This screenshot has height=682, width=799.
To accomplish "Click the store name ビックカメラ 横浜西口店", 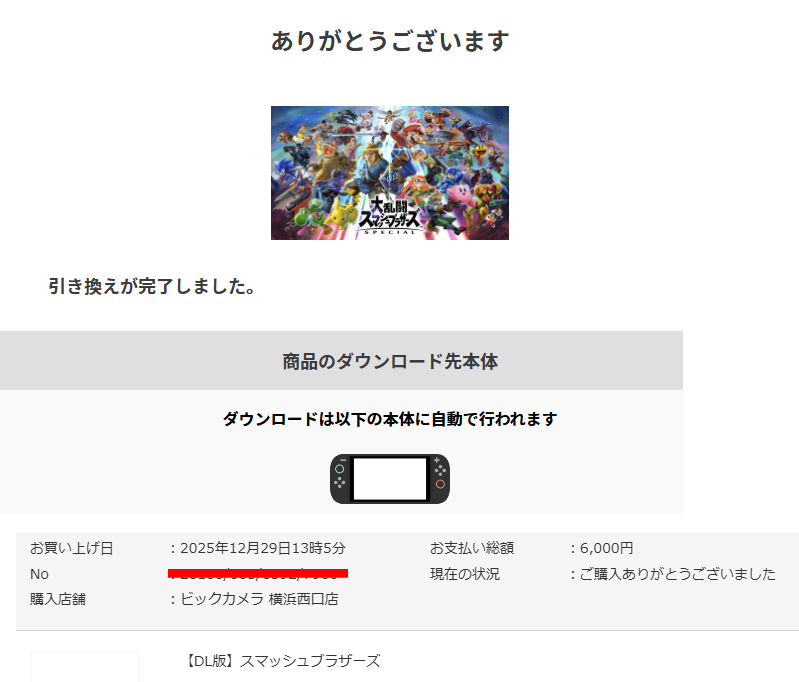I will (x=259, y=598).
